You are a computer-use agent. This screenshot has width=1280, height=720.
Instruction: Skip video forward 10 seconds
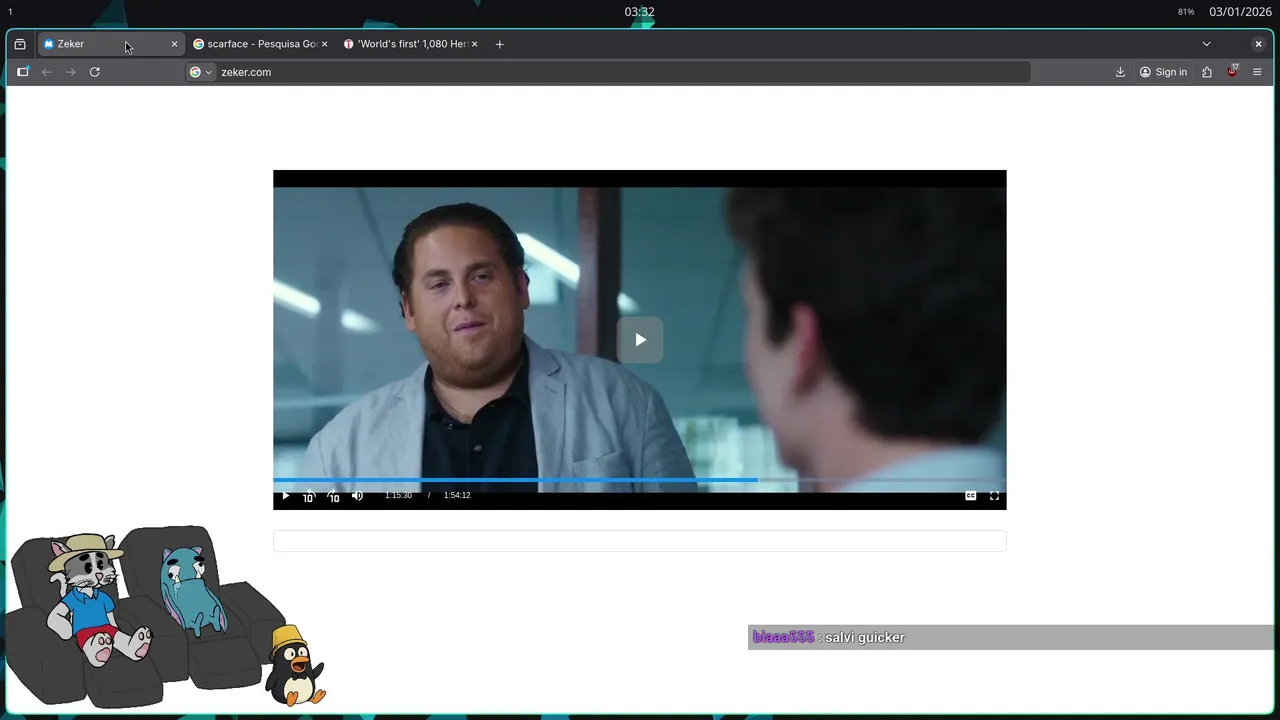pos(333,496)
